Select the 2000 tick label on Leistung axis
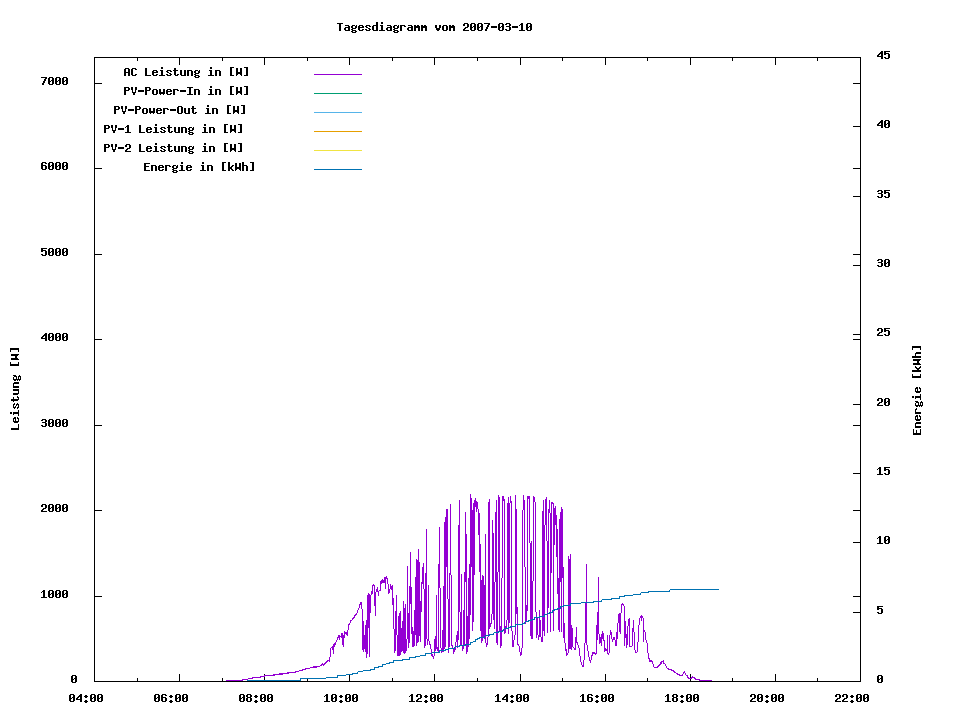 pos(54,509)
